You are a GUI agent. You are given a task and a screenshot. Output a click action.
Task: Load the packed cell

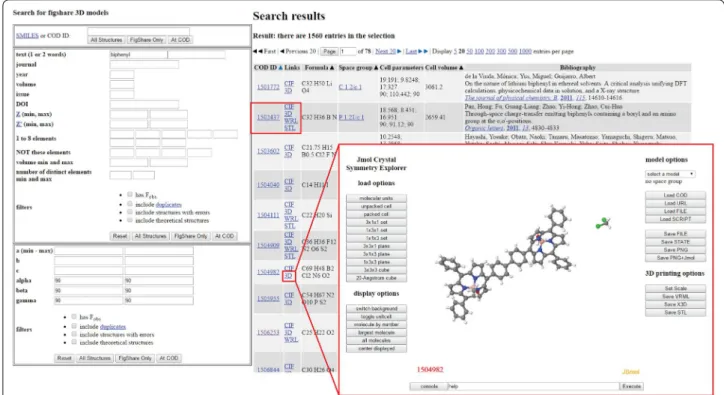tap(376, 214)
